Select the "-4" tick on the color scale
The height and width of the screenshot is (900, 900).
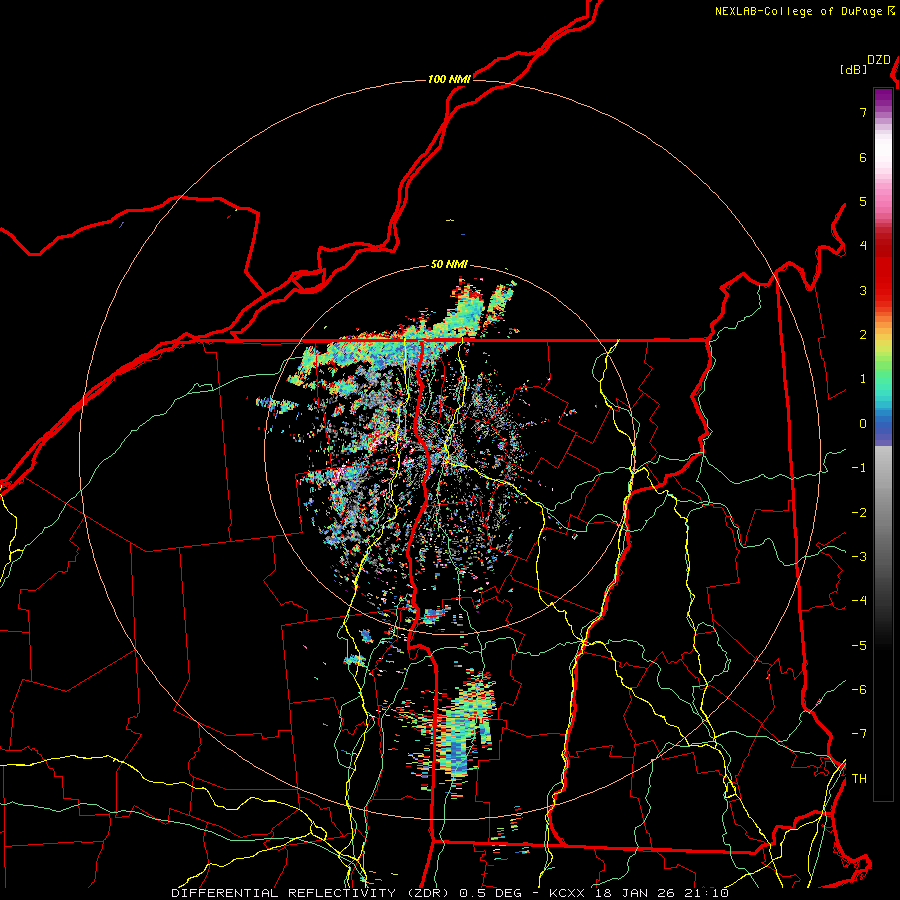[x=859, y=601]
